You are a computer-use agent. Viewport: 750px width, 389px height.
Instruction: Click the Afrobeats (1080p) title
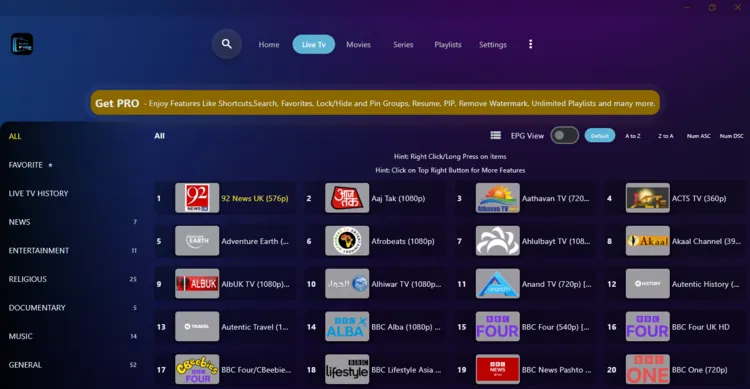point(403,241)
